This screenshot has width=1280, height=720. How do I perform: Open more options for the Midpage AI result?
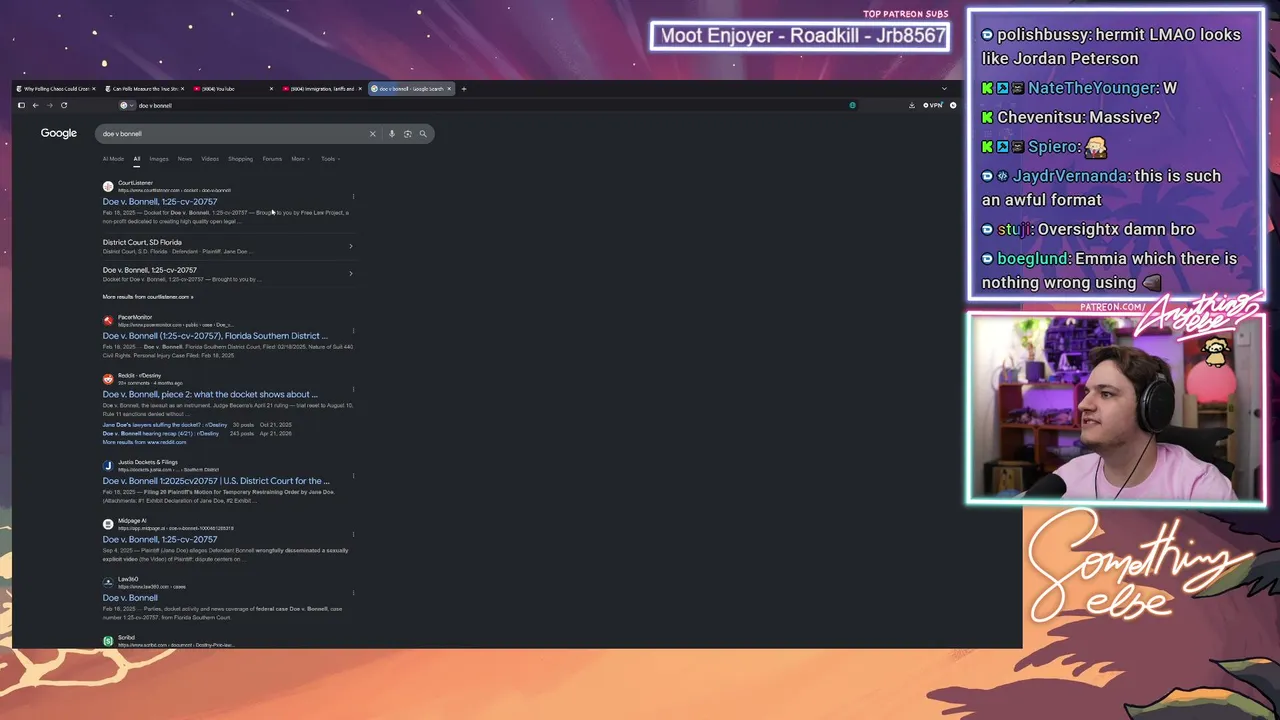click(x=353, y=534)
